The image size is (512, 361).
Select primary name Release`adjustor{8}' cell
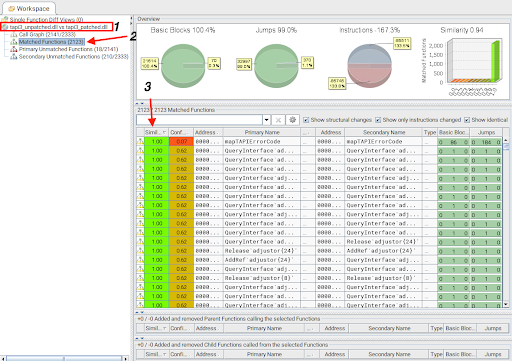pyautogui.click(x=262, y=278)
